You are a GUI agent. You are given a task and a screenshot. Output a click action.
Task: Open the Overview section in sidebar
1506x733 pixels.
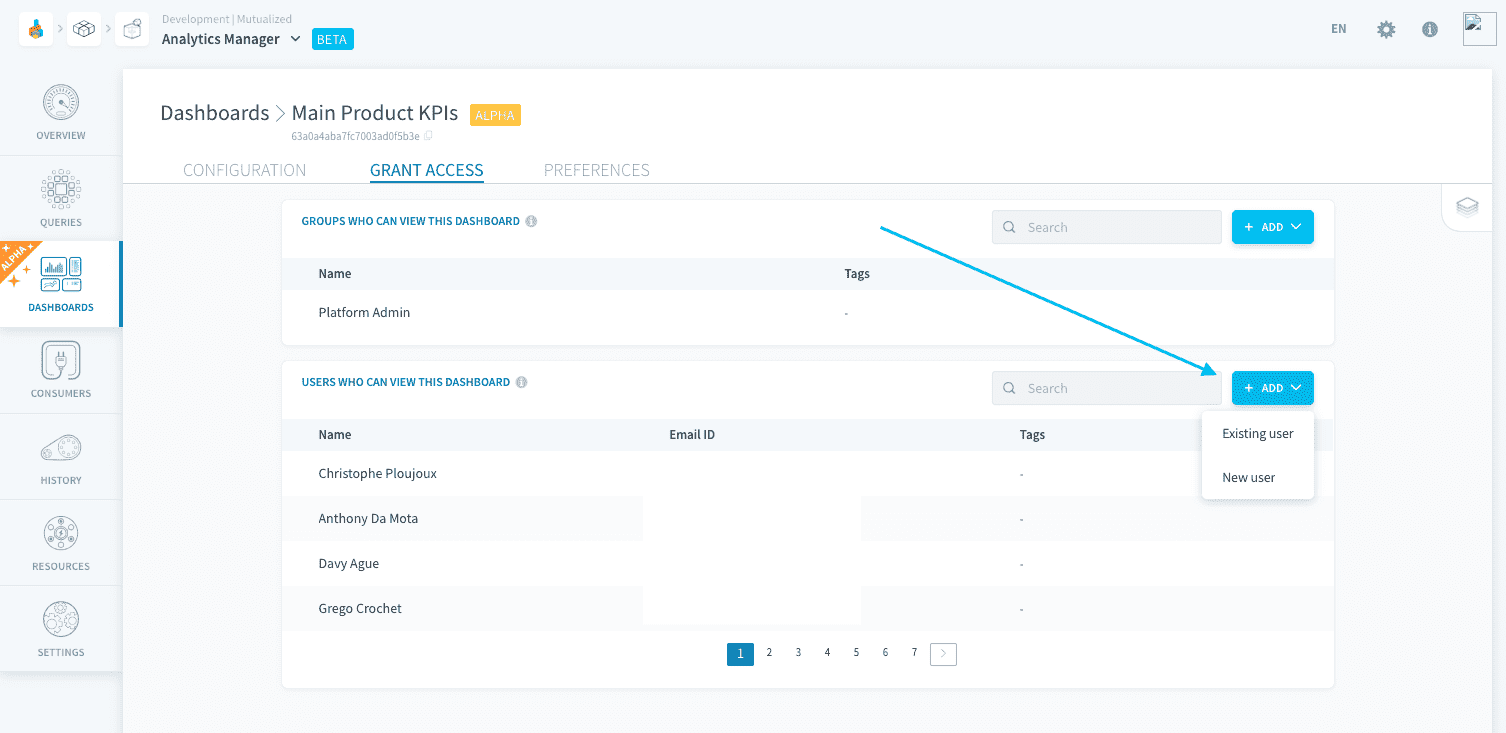61,113
